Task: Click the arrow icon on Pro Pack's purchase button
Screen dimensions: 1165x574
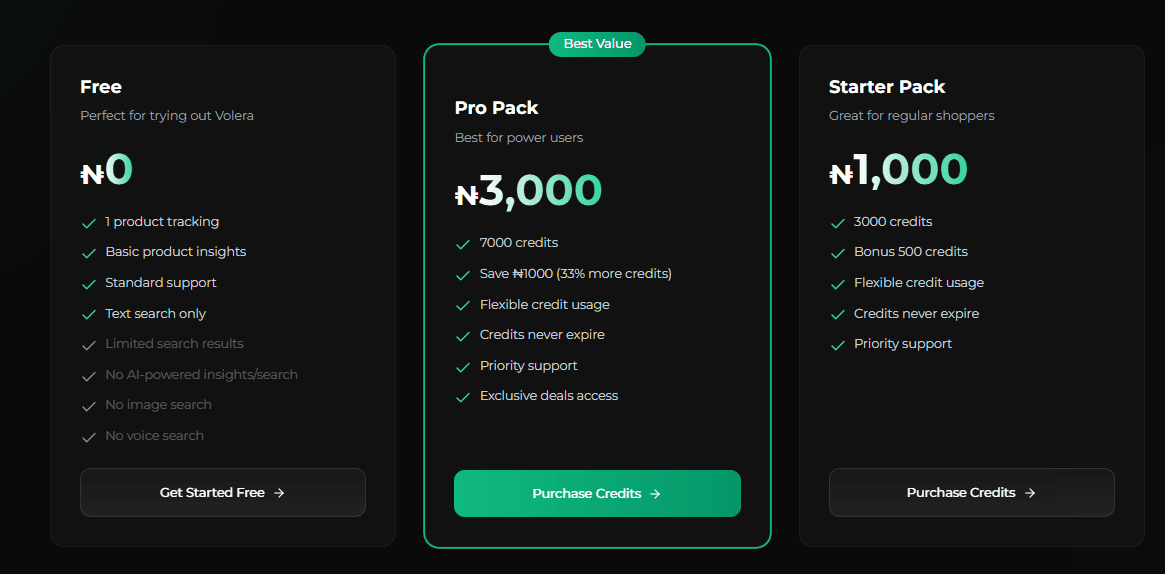Action: [x=655, y=494]
